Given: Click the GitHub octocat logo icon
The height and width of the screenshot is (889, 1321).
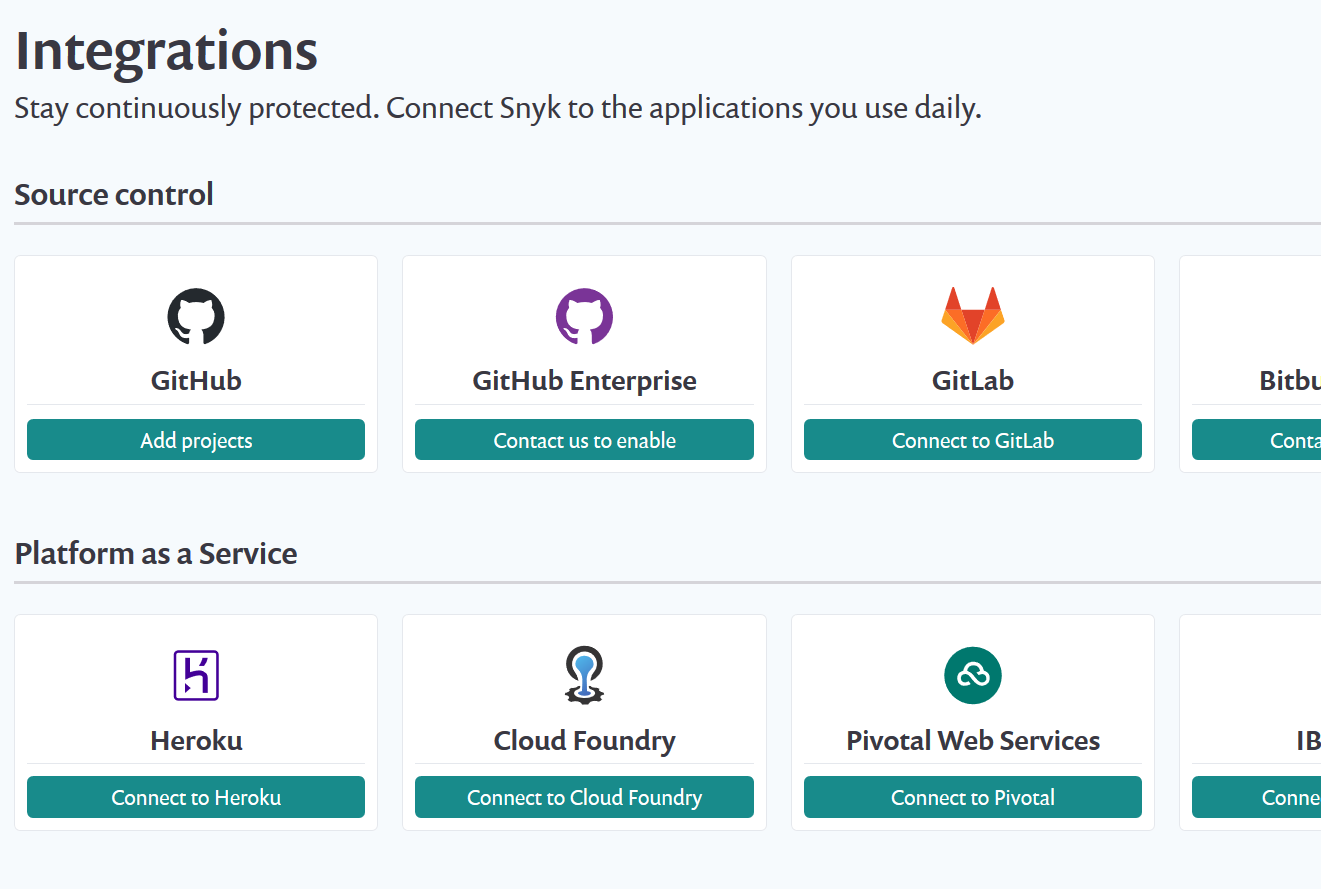Looking at the screenshot, I should tap(196, 317).
